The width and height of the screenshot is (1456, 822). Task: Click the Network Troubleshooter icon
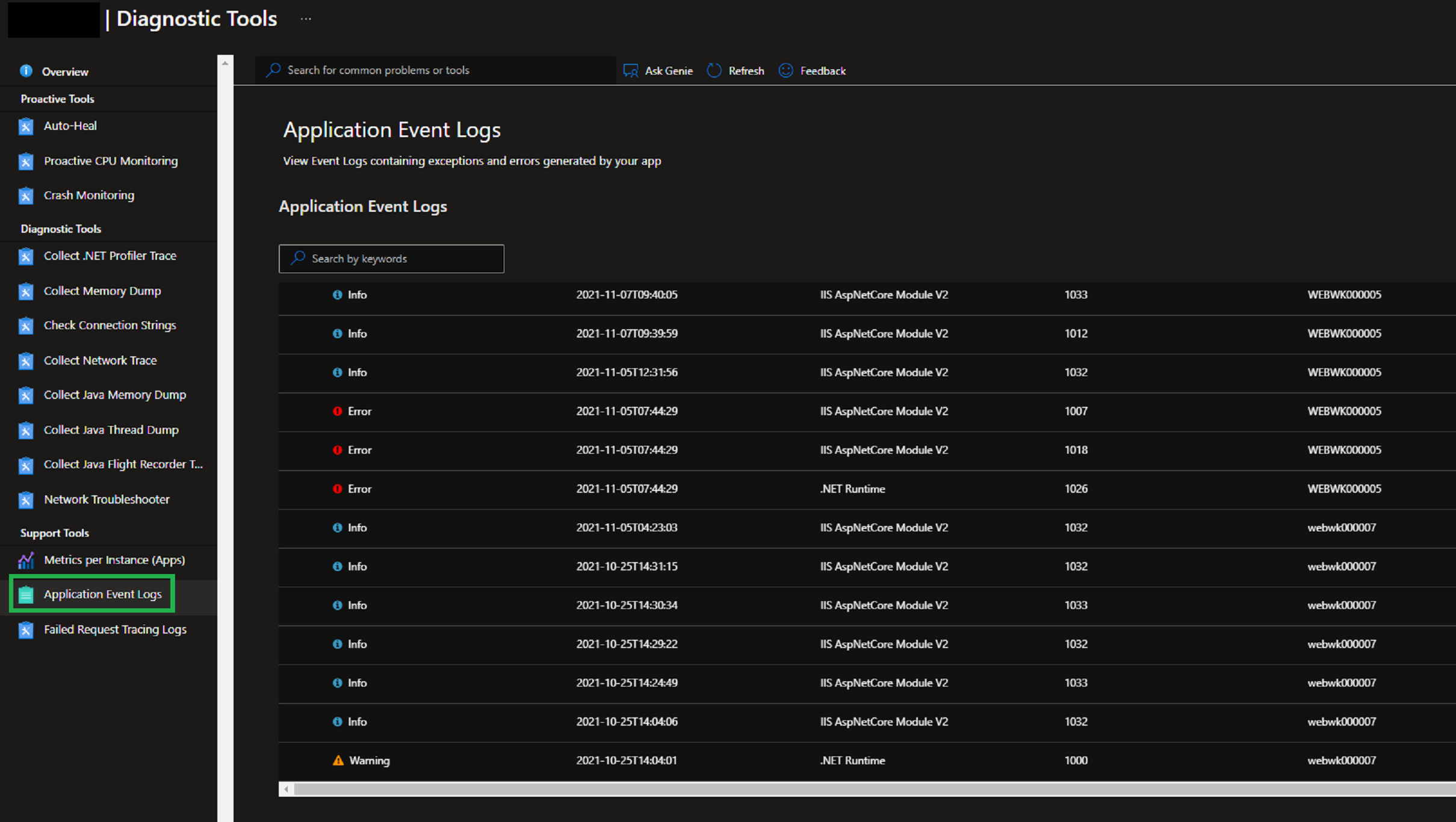[x=26, y=499]
